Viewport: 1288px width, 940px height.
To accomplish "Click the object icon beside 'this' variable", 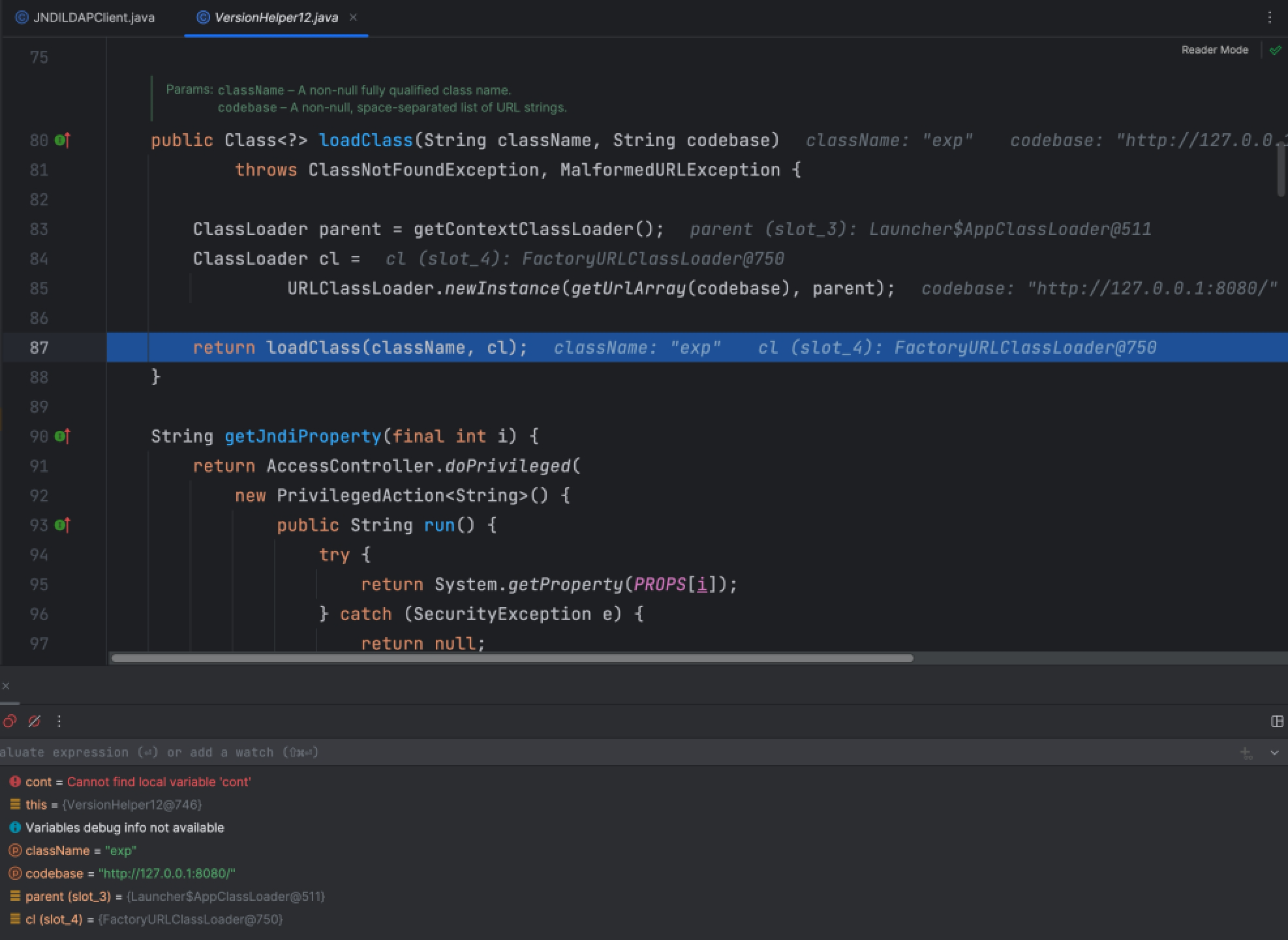I will [x=15, y=805].
